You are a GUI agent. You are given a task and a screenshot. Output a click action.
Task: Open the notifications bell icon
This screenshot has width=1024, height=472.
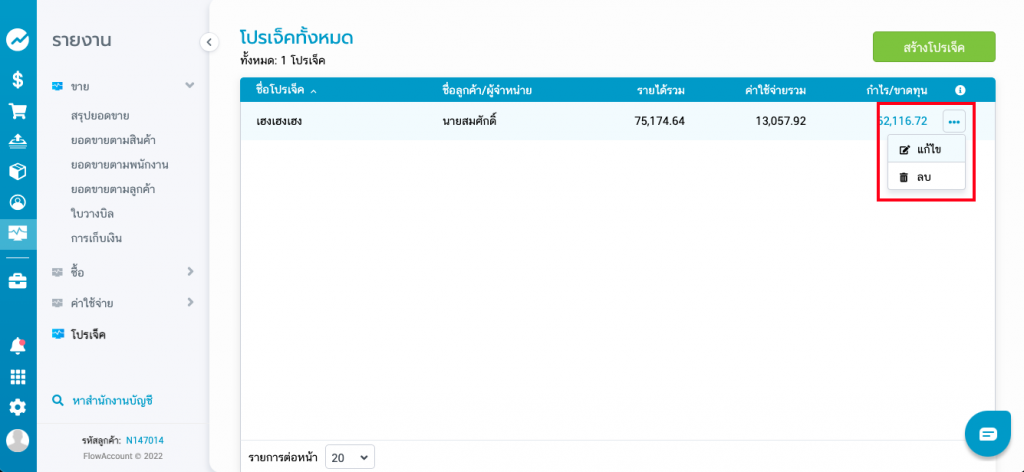tap(18, 346)
